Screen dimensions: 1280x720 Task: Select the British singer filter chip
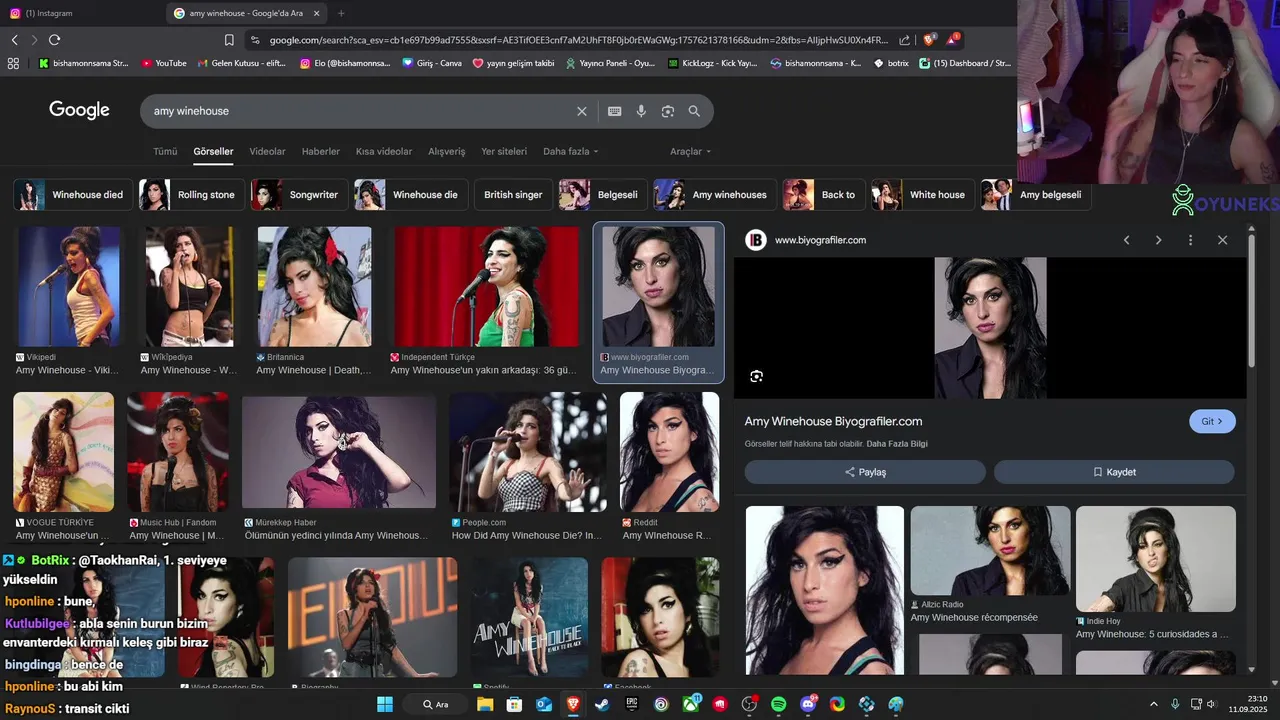[512, 195]
